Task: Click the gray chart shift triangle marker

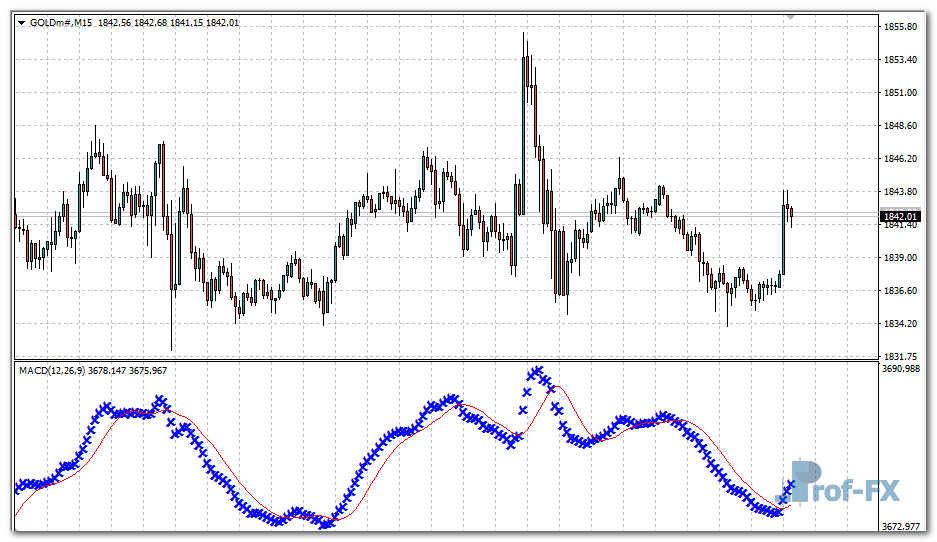Action: click(791, 17)
